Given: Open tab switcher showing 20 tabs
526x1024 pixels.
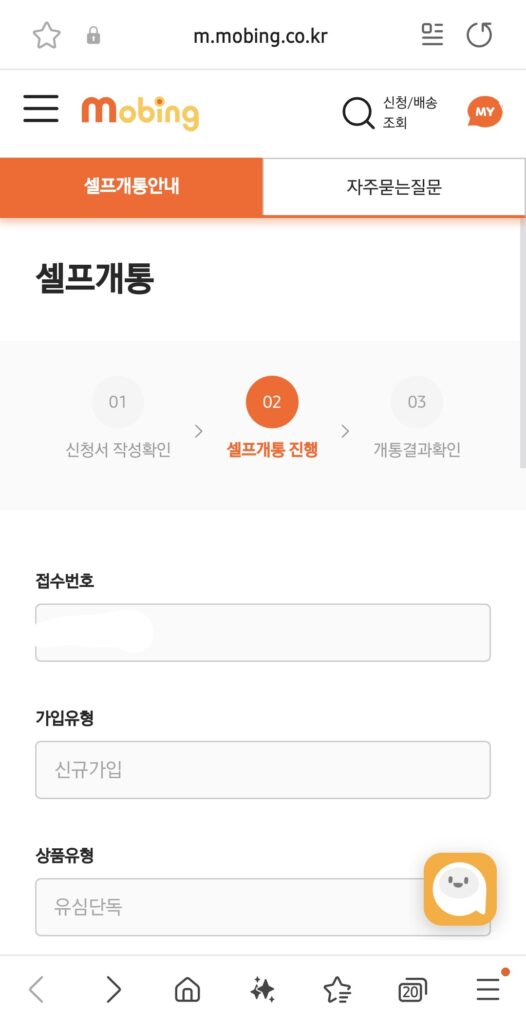Looking at the screenshot, I should [x=412, y=991].
